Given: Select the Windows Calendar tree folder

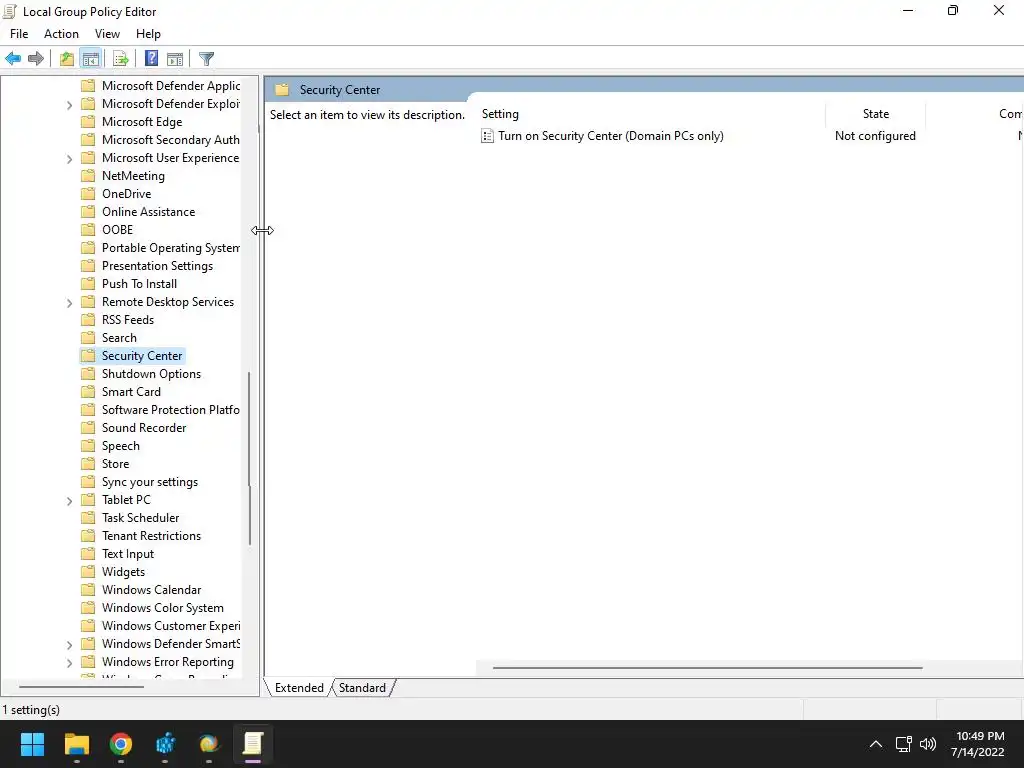Looking at the screenshot, I should [x=152, y=590].
